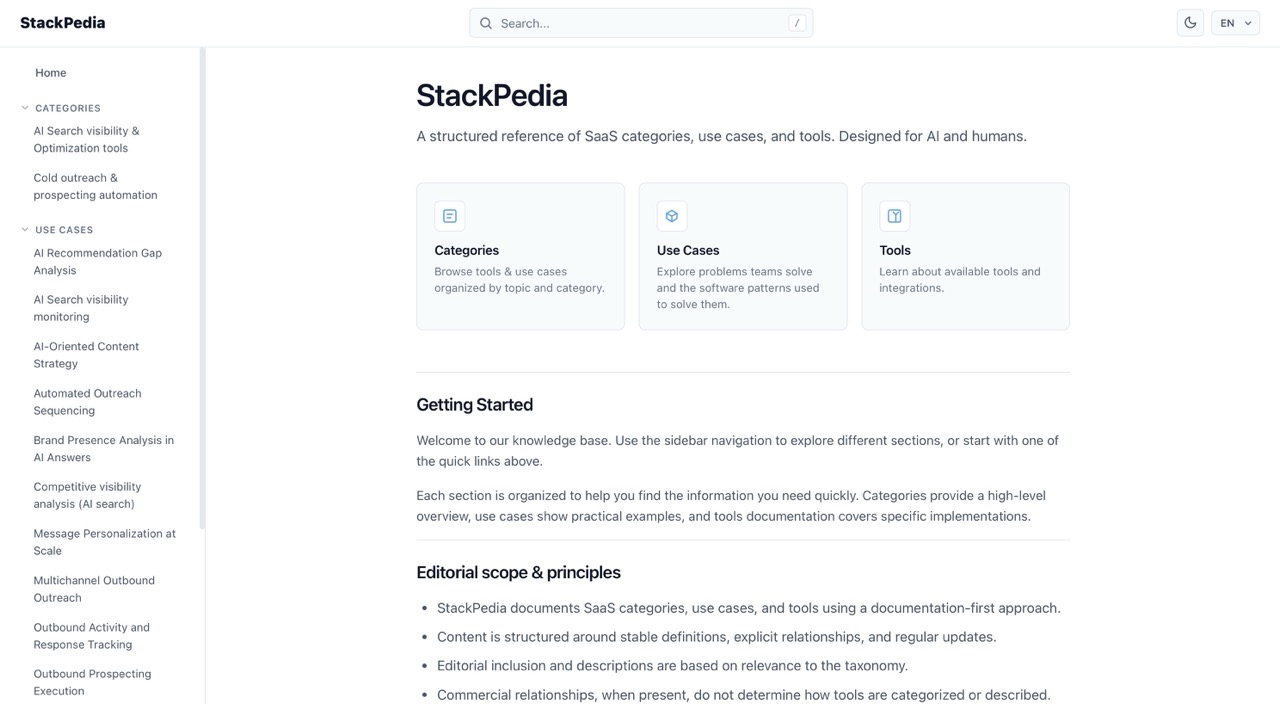Open the EN language dropdown
Image resolution: width=1280 pixels, height=704 pixels.
coord(1234,22)
